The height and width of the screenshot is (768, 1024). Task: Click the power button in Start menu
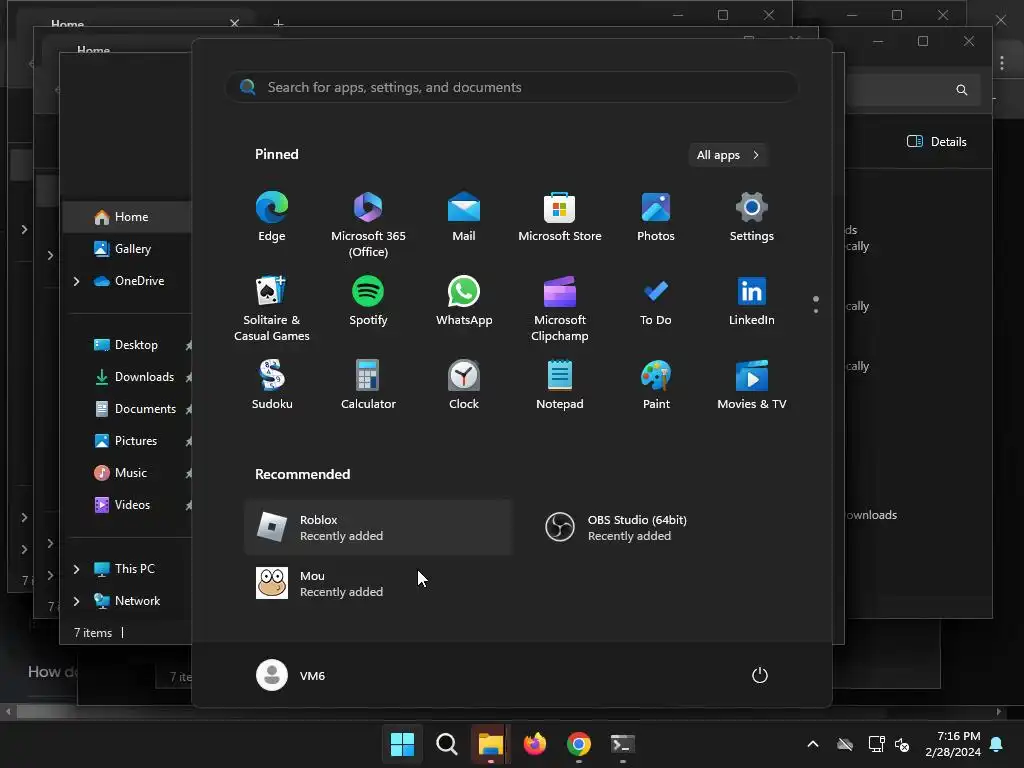pos(760,675)
